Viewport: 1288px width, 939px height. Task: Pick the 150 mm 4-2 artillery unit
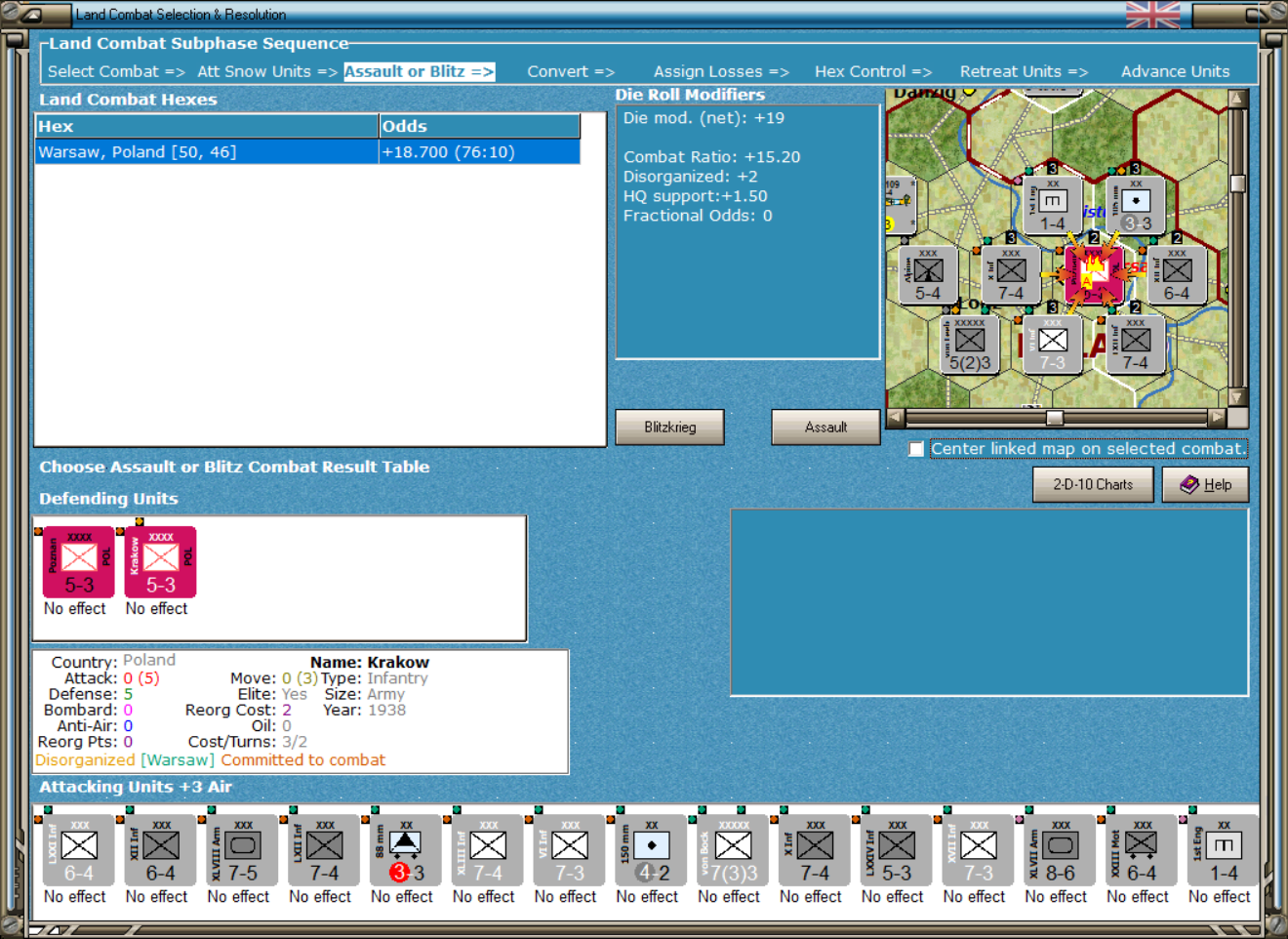point(652,851)
